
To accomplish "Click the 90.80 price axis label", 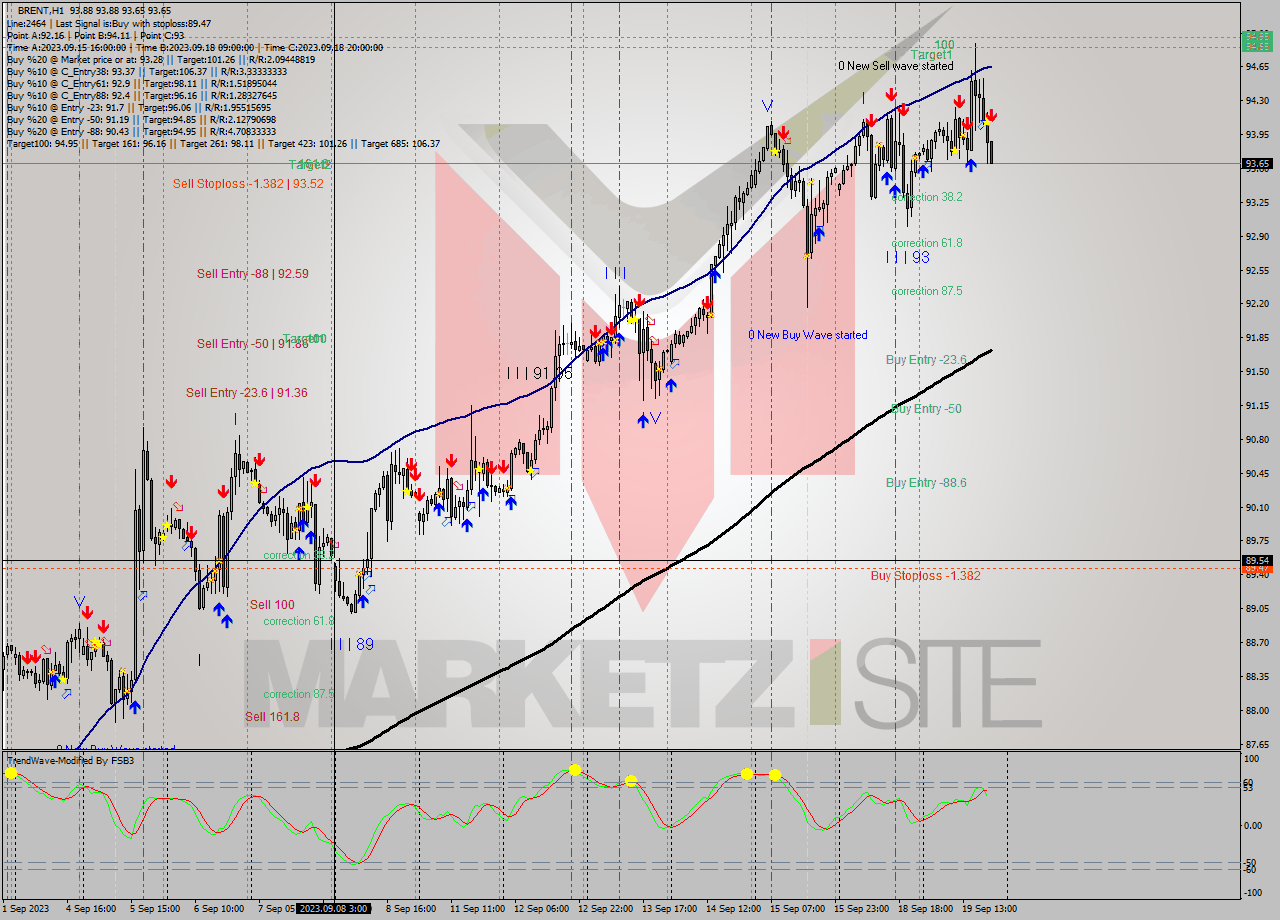I will click(1258, 439).
